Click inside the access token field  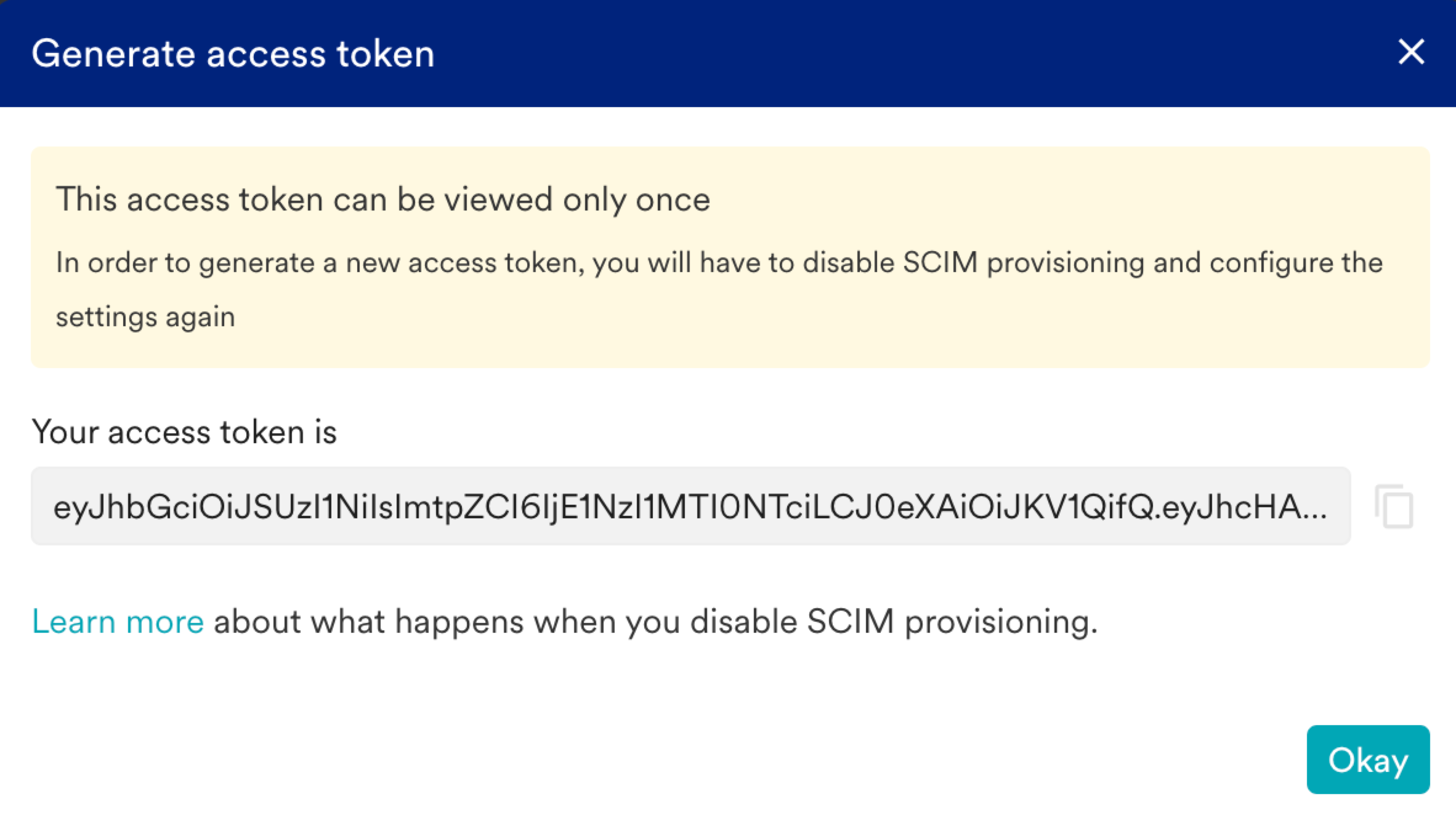pos(690,506)
